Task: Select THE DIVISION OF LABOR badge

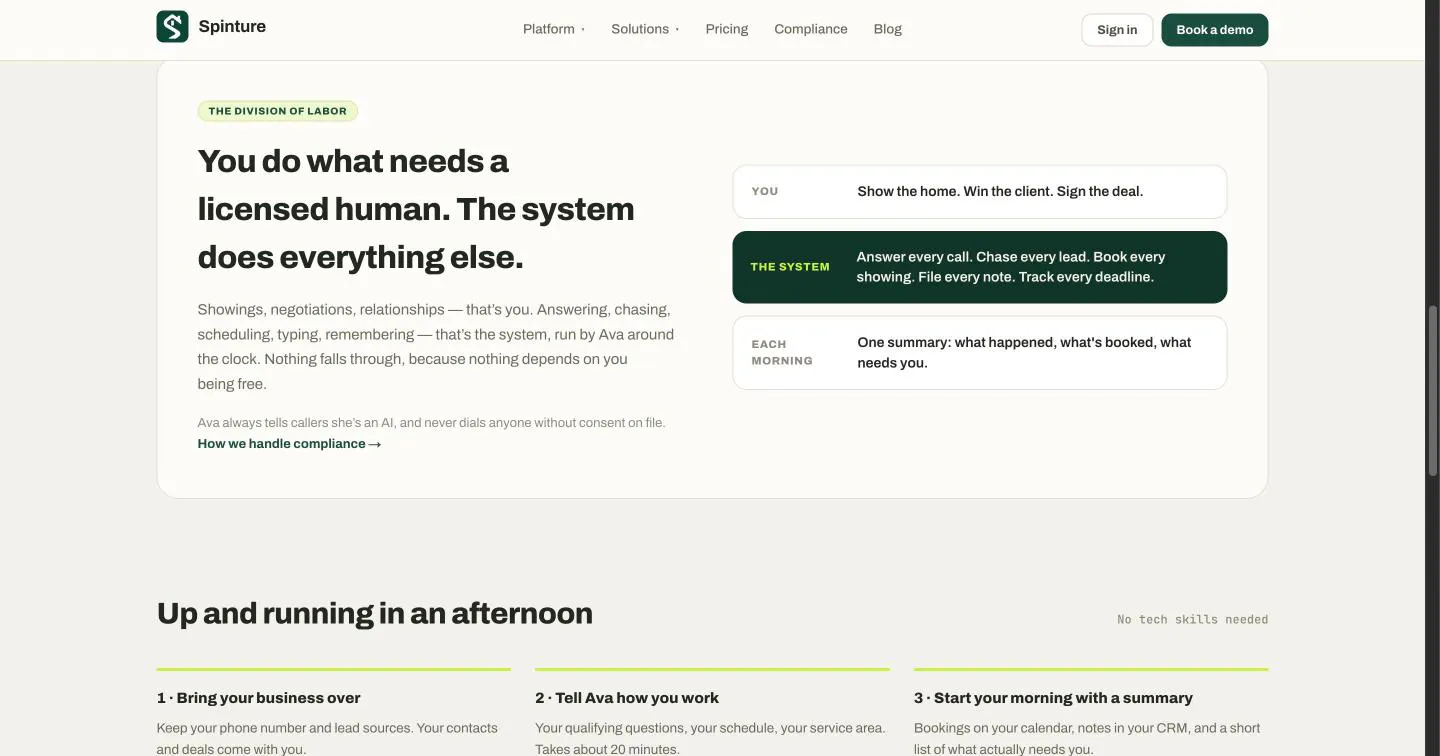Action: (278, 111)
